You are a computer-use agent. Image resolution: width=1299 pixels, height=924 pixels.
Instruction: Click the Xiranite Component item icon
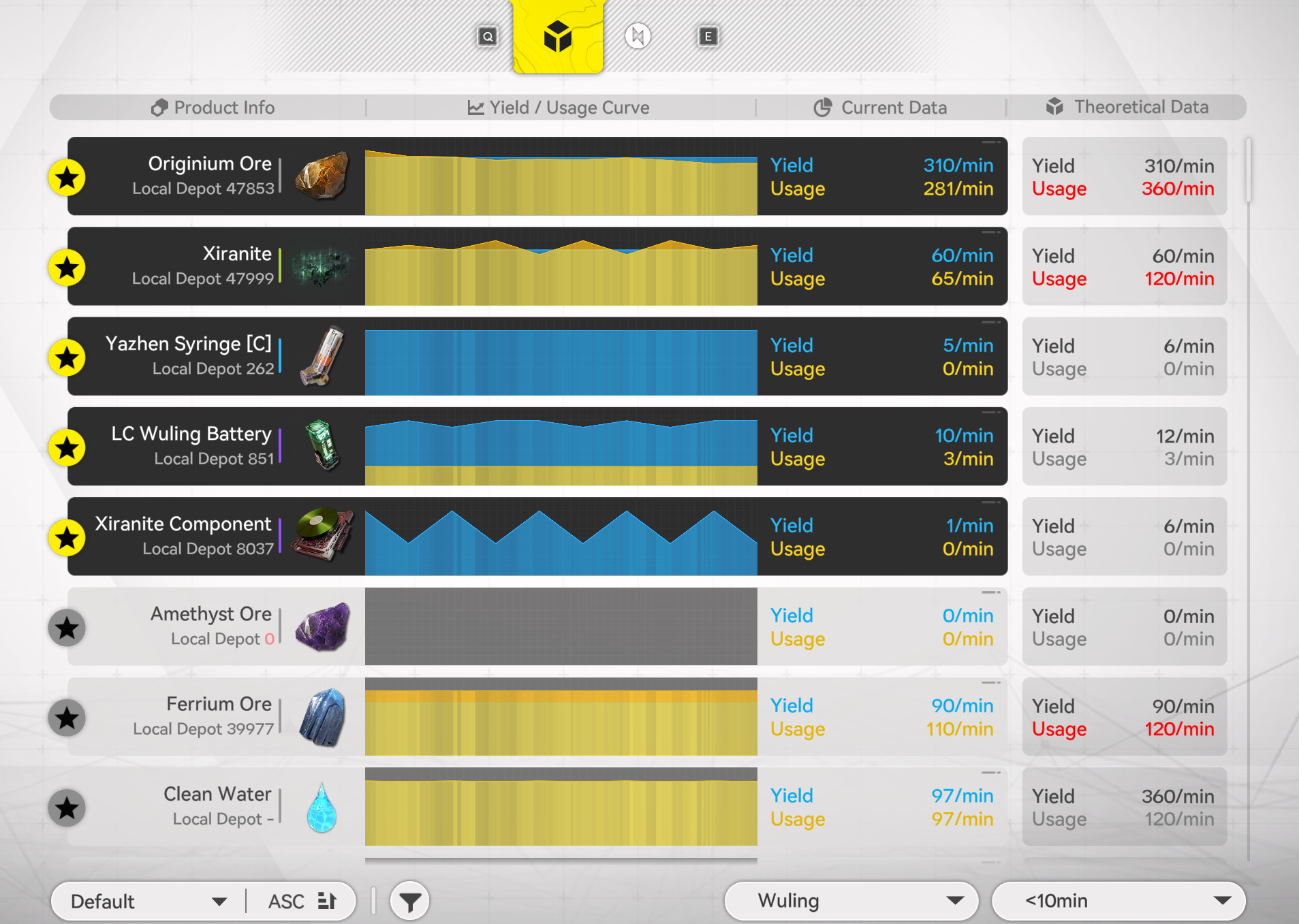pyautogui.click(x=322, y=535)
